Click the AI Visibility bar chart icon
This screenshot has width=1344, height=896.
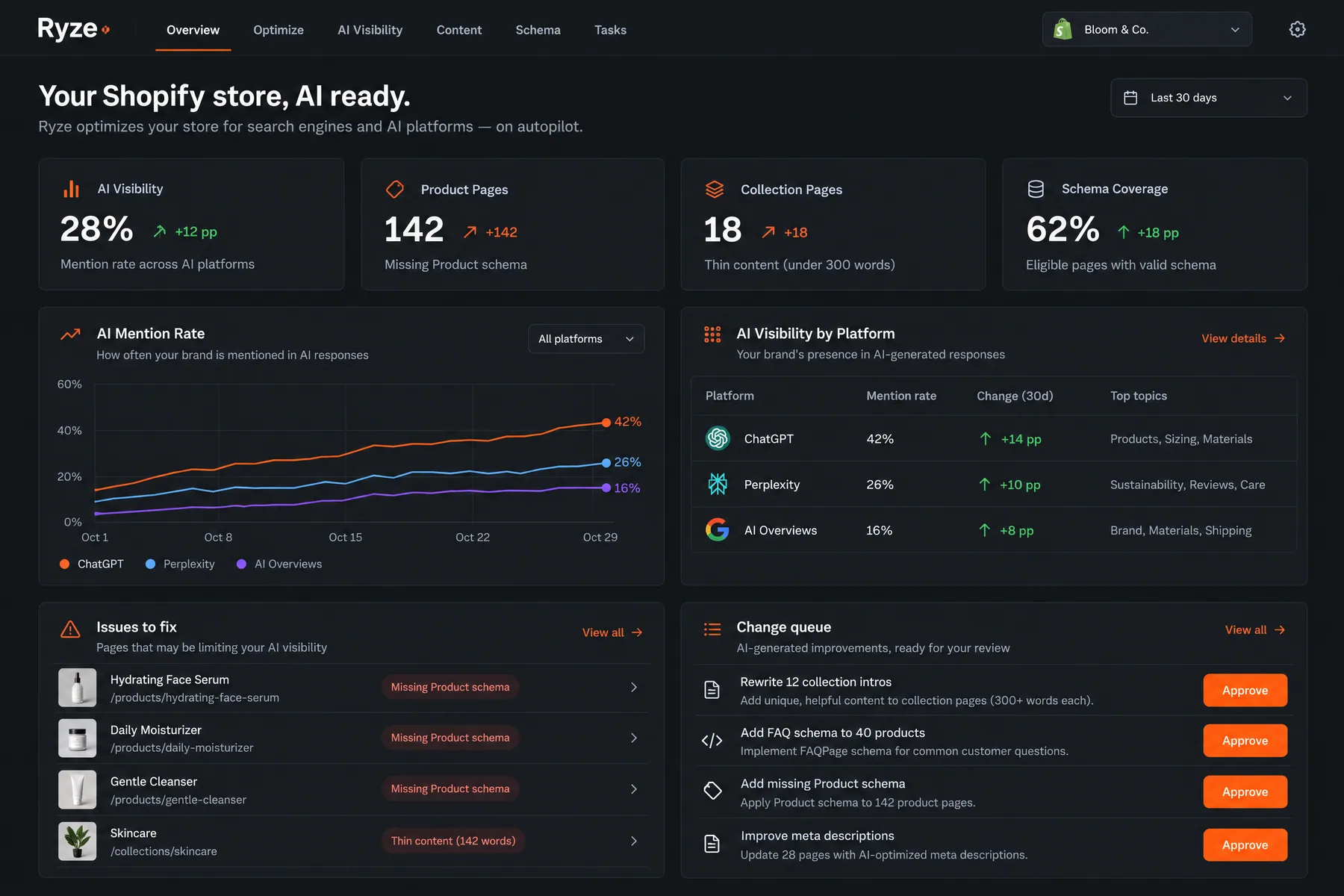[71, 189]
